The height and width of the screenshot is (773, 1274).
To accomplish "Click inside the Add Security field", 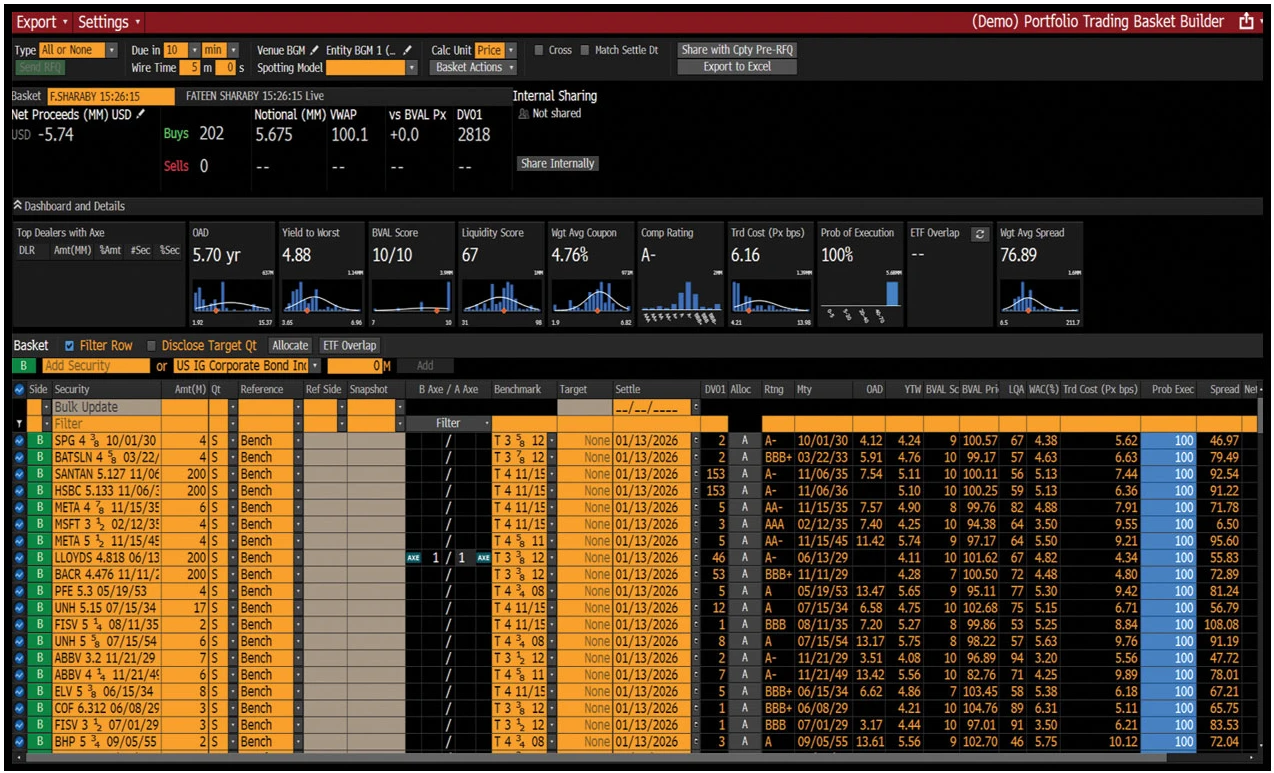I will point(95,365).
